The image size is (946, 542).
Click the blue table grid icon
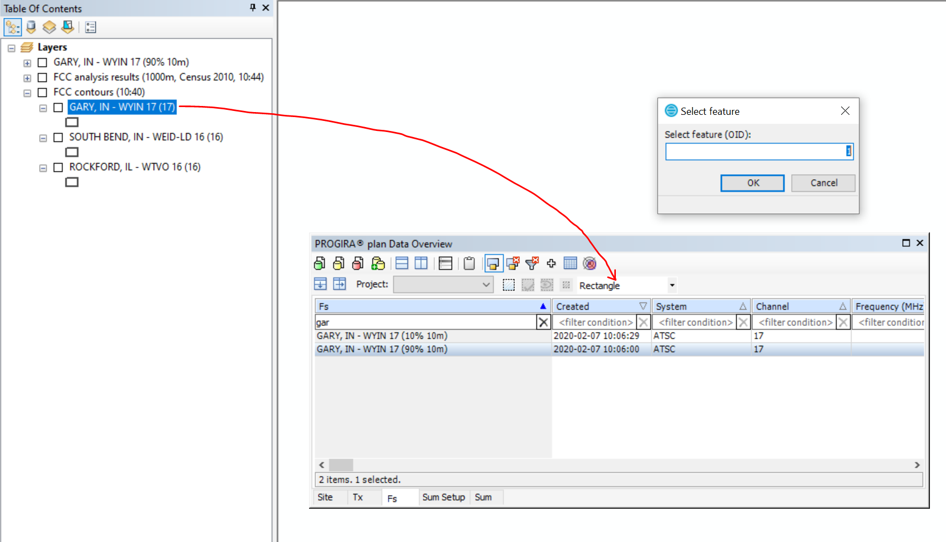(570, 263)
